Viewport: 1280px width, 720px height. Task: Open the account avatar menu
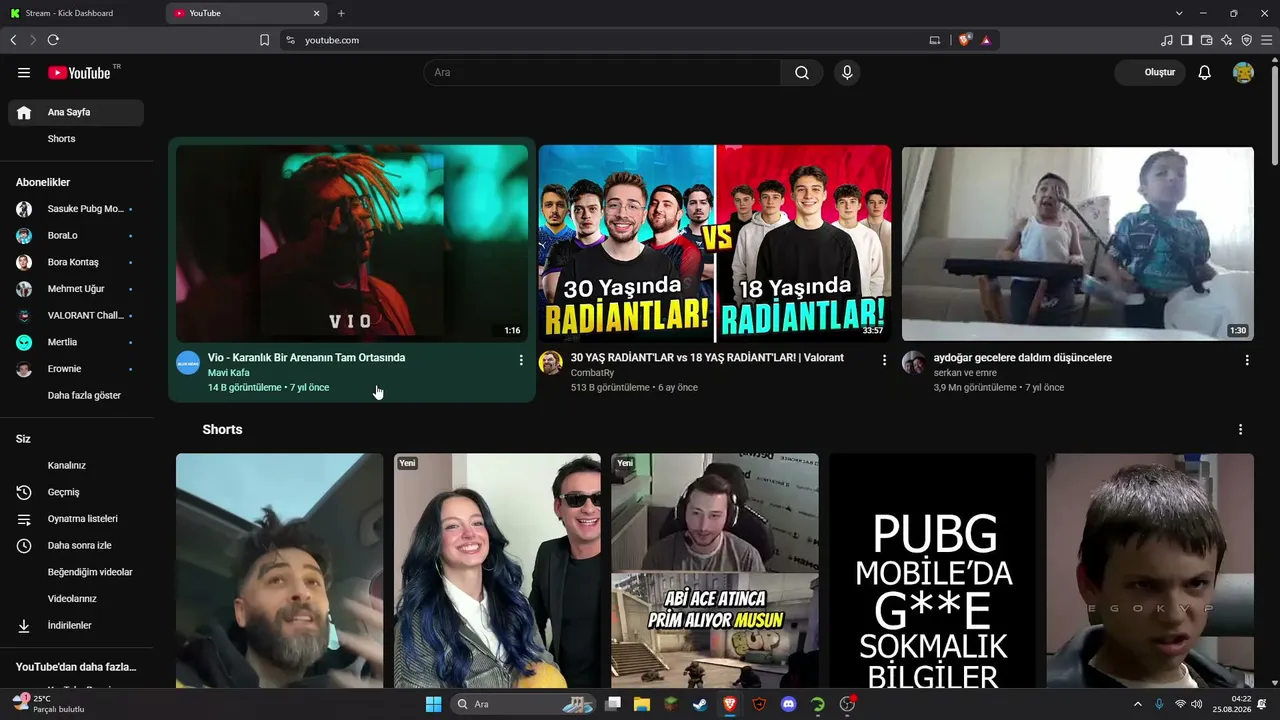(1243, 73)
